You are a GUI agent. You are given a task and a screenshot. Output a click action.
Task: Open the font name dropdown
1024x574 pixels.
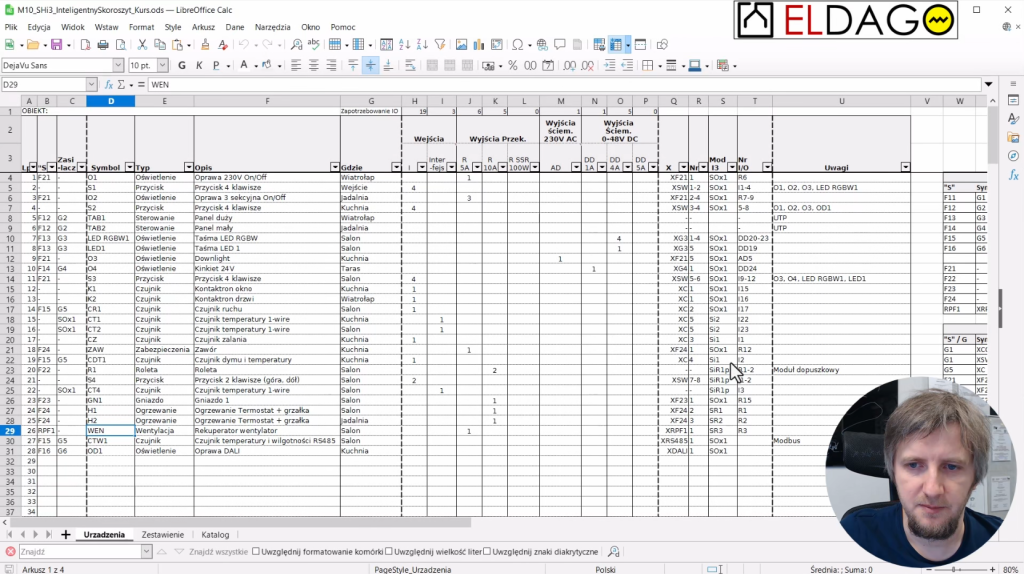click(x=118, y=65)
